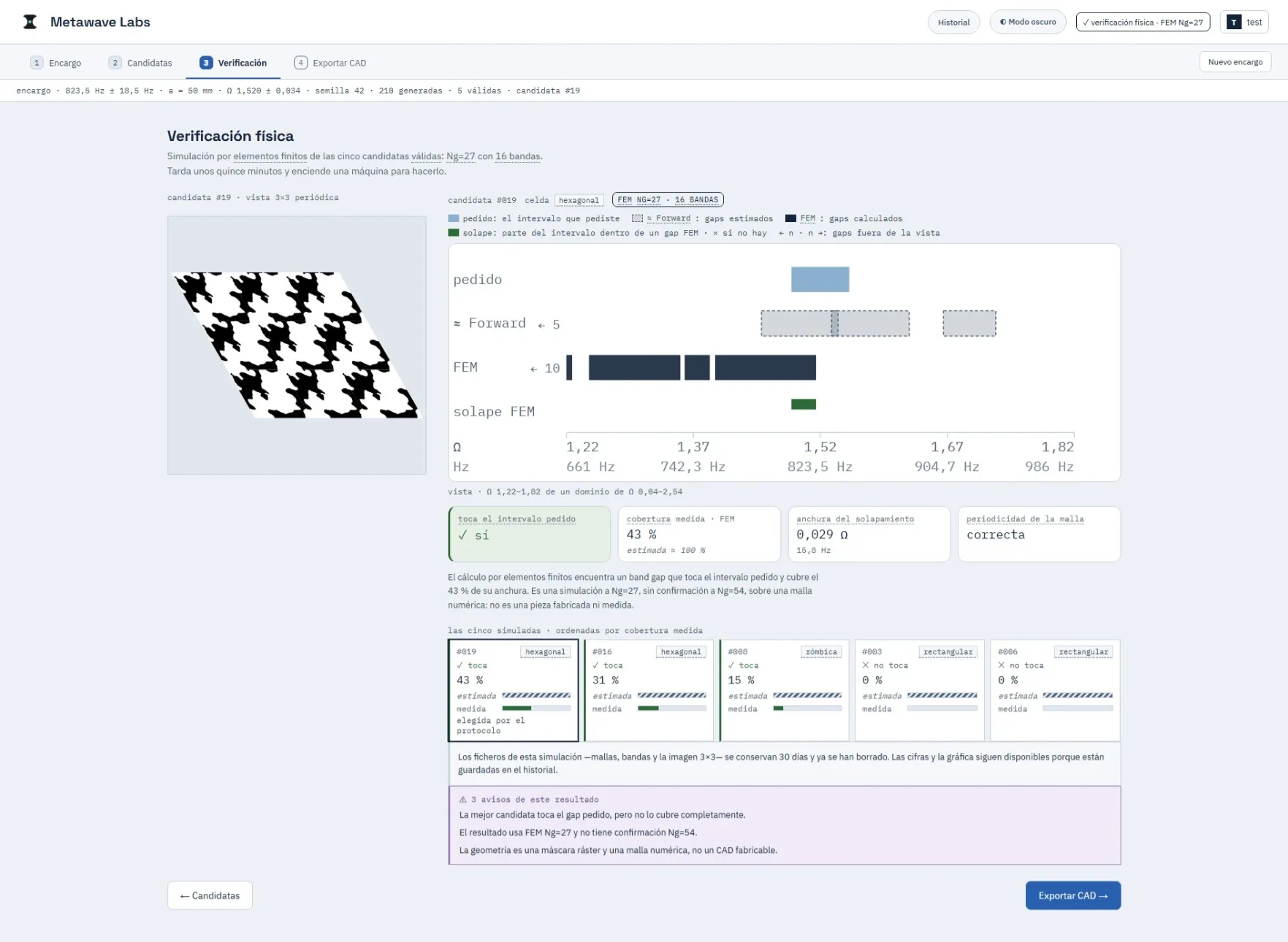This screenshot has height=942, width=1288.
Task: Click the widest dark FEM gap bar
Action: 765,367
